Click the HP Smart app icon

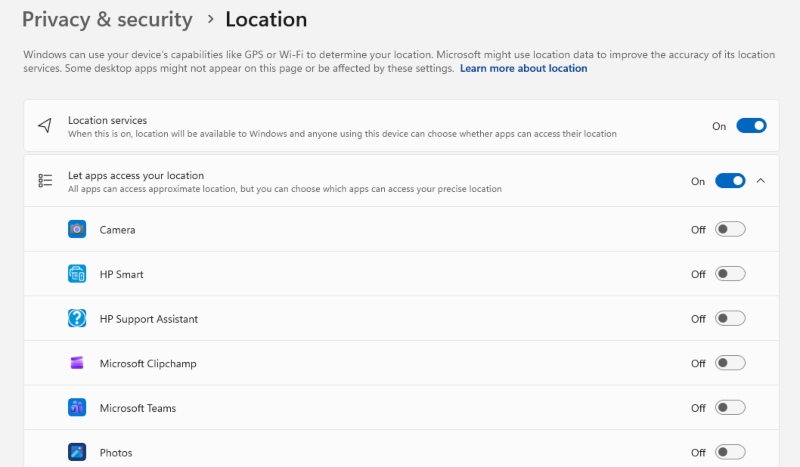(x=77, y=274)
